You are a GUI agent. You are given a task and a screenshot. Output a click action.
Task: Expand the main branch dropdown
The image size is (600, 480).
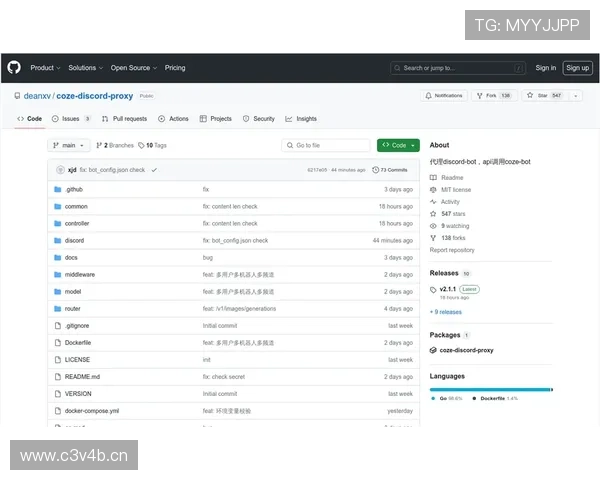pyautogui.click(x=69, y=145)
